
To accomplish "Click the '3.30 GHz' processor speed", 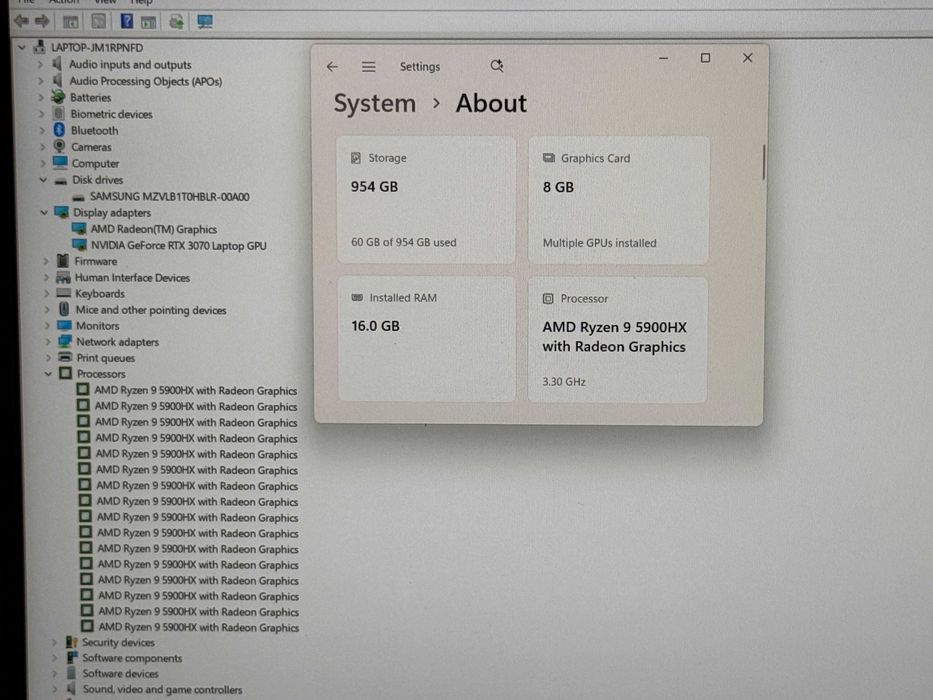I will 563,382.
